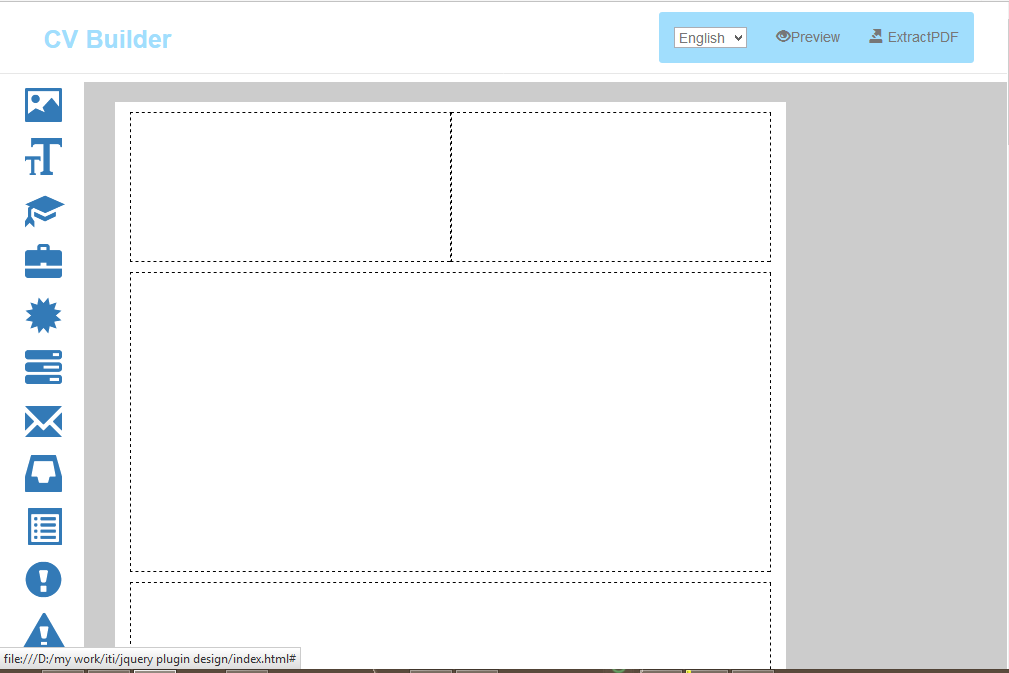The image size is (1009, 673).
Task: Click the exclamation circle icon
Action: pyautogui.click(x=43, y=579)
